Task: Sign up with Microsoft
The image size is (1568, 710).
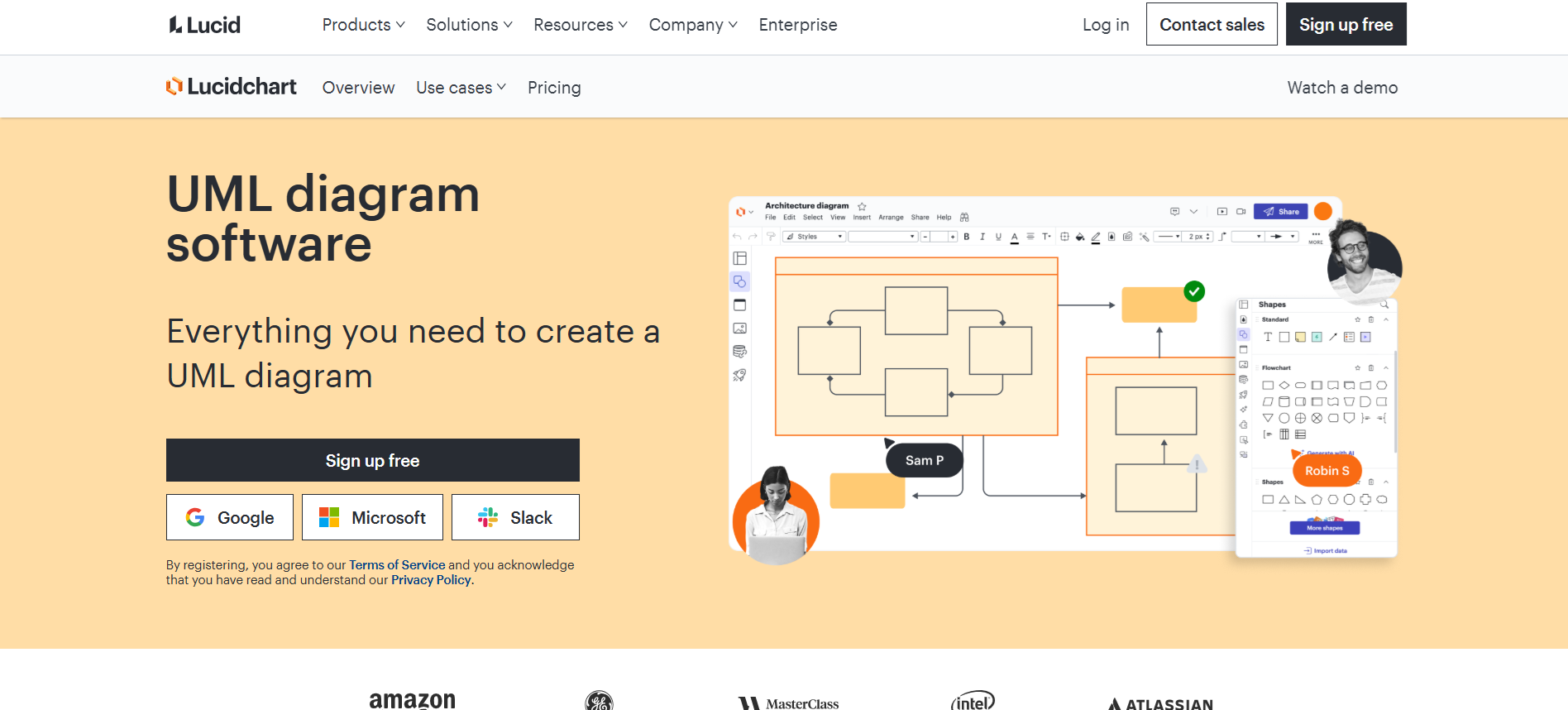Action: (x=372, y=517)
